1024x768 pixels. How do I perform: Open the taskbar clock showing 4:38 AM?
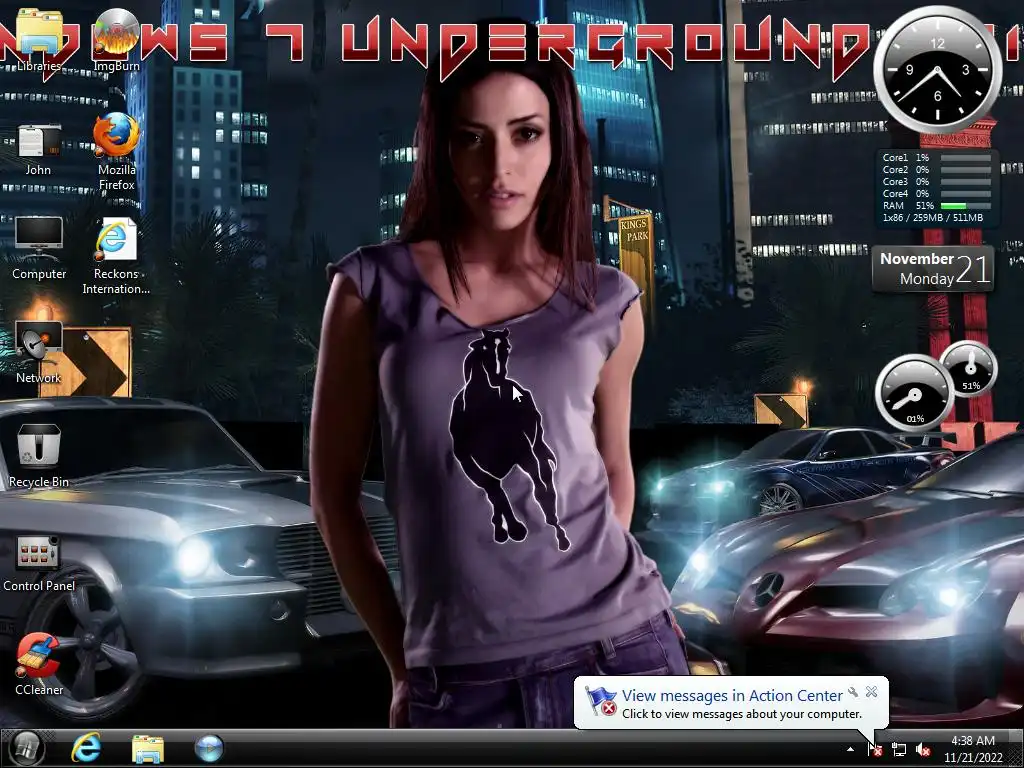tap(972, 749)
